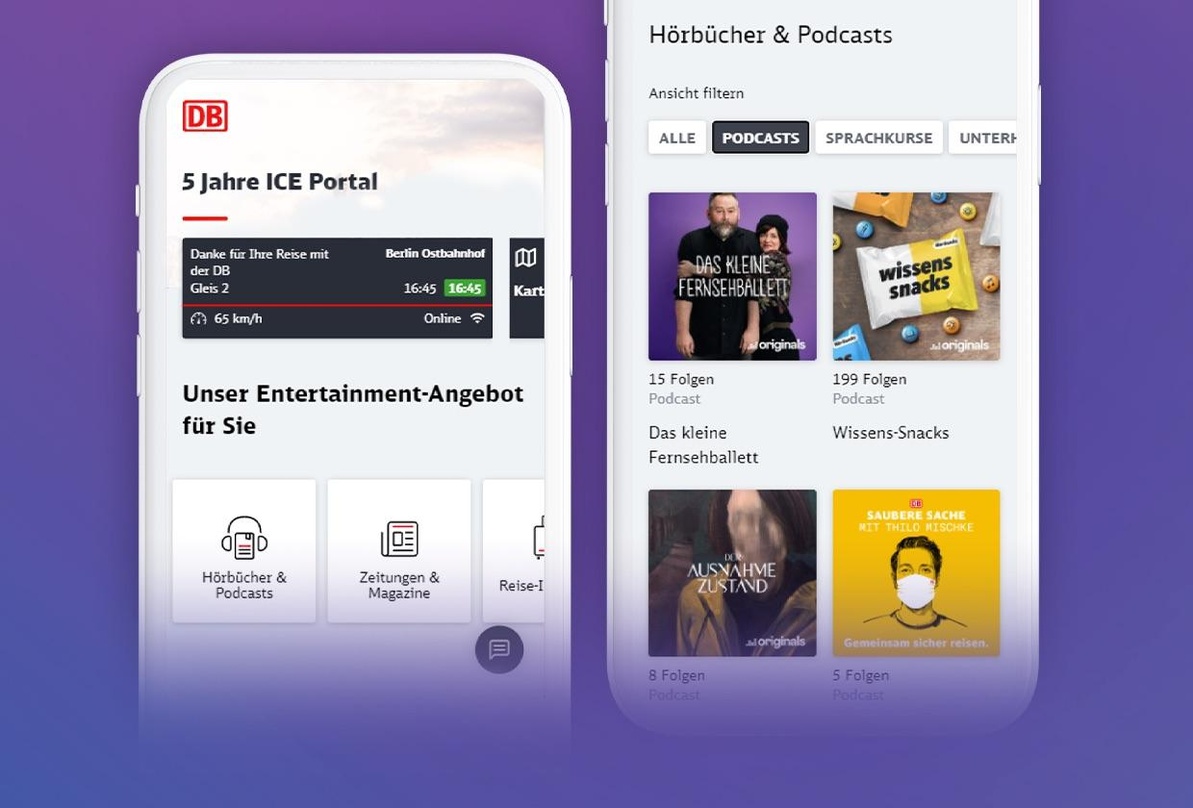Open the Wissens Snacks cover
The image size is (1193, 808).
point(916,276)
